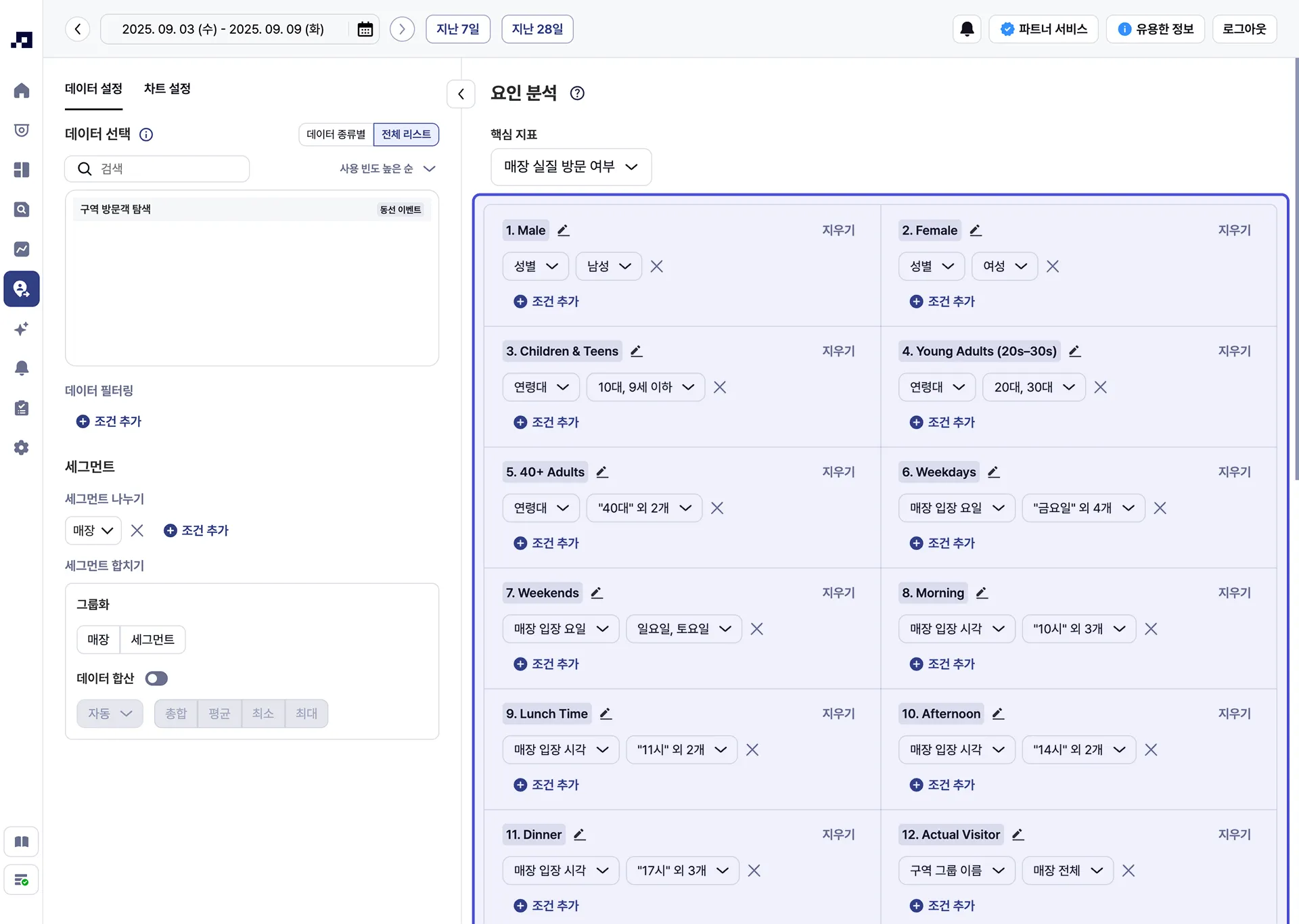Click the 지난 28일 button
Viewport: 1299px width, 924px height.
pos(537,29)
